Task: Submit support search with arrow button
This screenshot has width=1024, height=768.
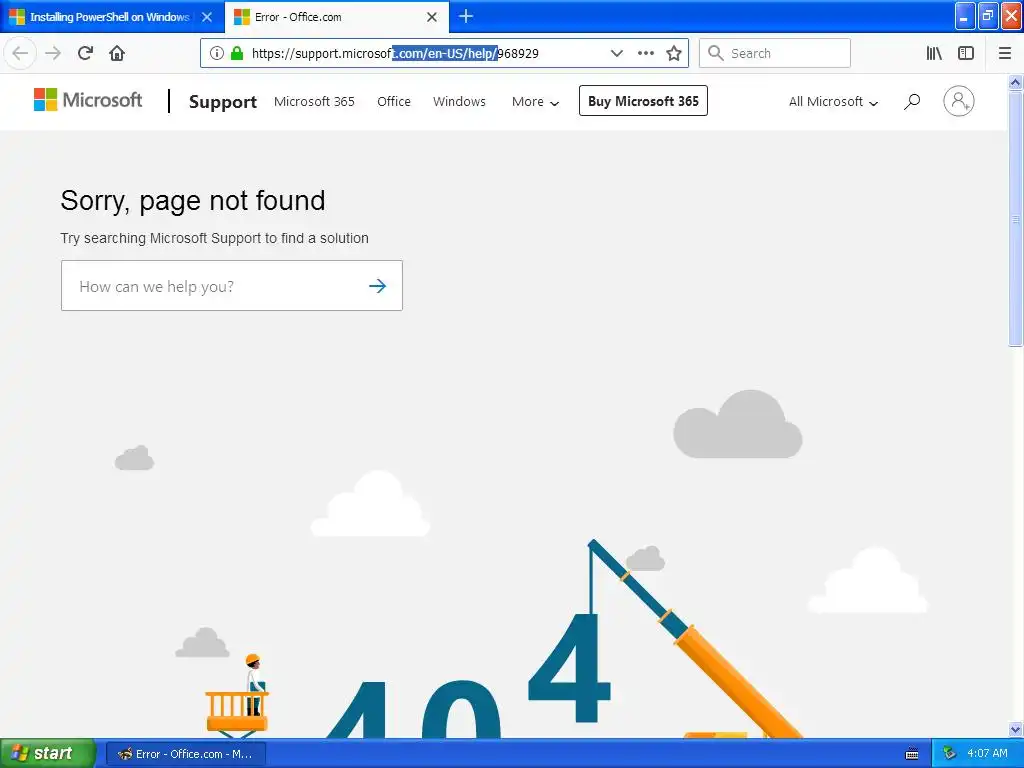Action: (377, 286)
